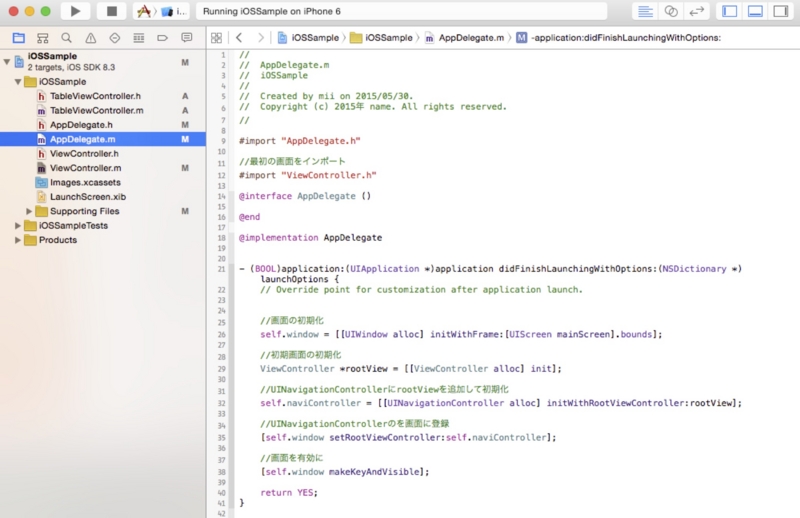Show the Breakpoint navigator
Image resolution: width=800 pixels, height=518 pixels.
coord(162,38)
